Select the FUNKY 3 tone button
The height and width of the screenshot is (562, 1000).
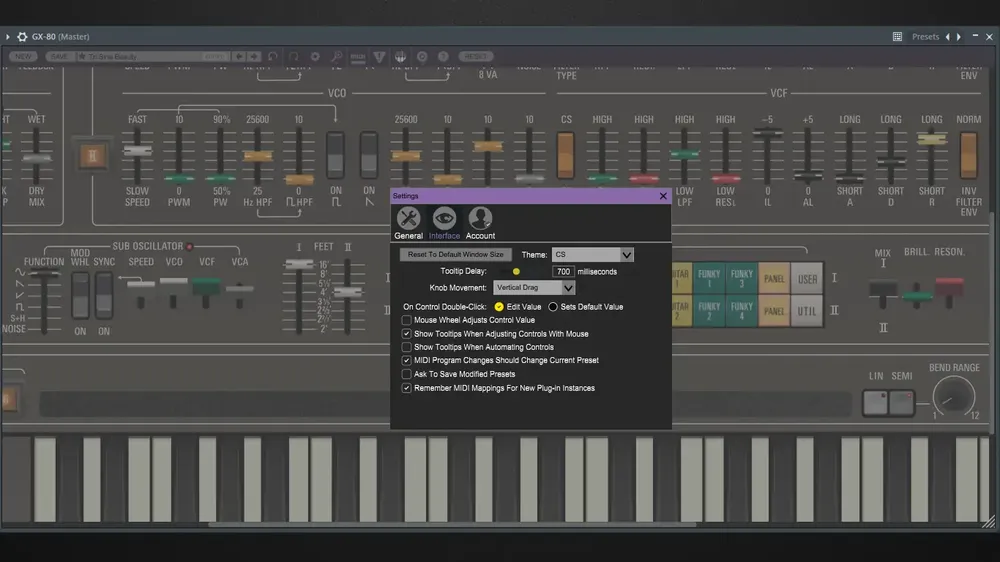click(x=742, y=279)
